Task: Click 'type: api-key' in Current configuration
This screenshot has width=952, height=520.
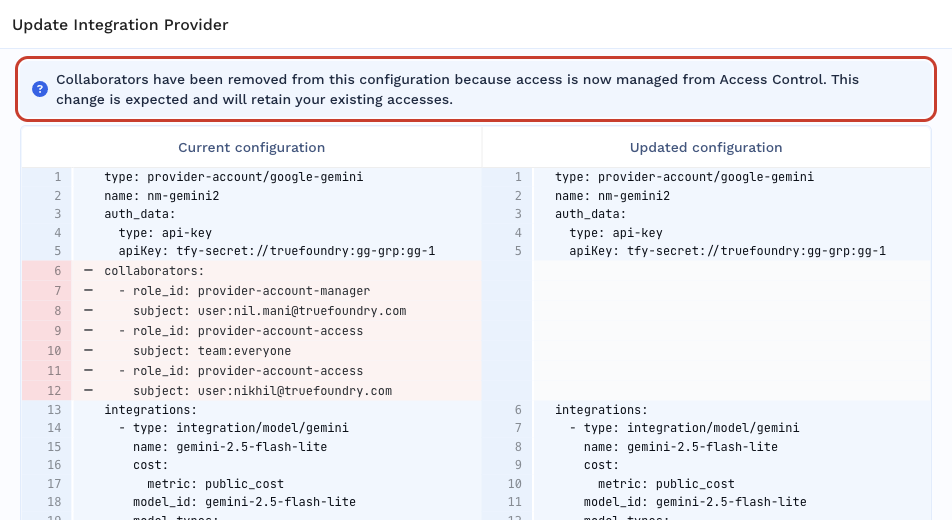Action: [x=165, y=233]
